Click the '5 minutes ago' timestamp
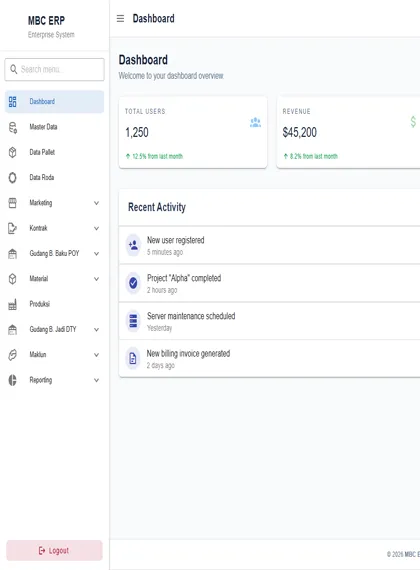The image size is (420, 570). coord(165,252)
